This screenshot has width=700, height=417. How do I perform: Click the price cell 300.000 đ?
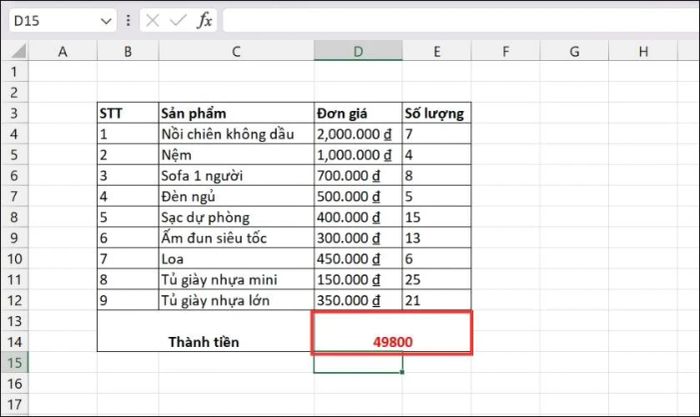point(358,238)
